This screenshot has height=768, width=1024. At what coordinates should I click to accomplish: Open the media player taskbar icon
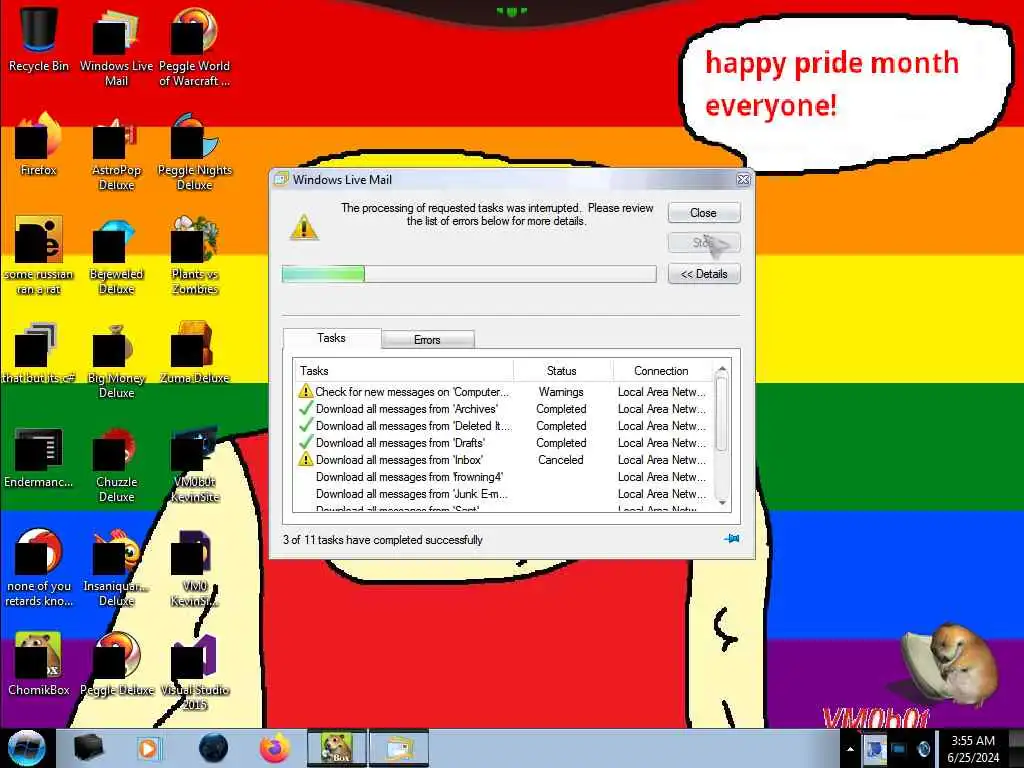tap(148, 748)
